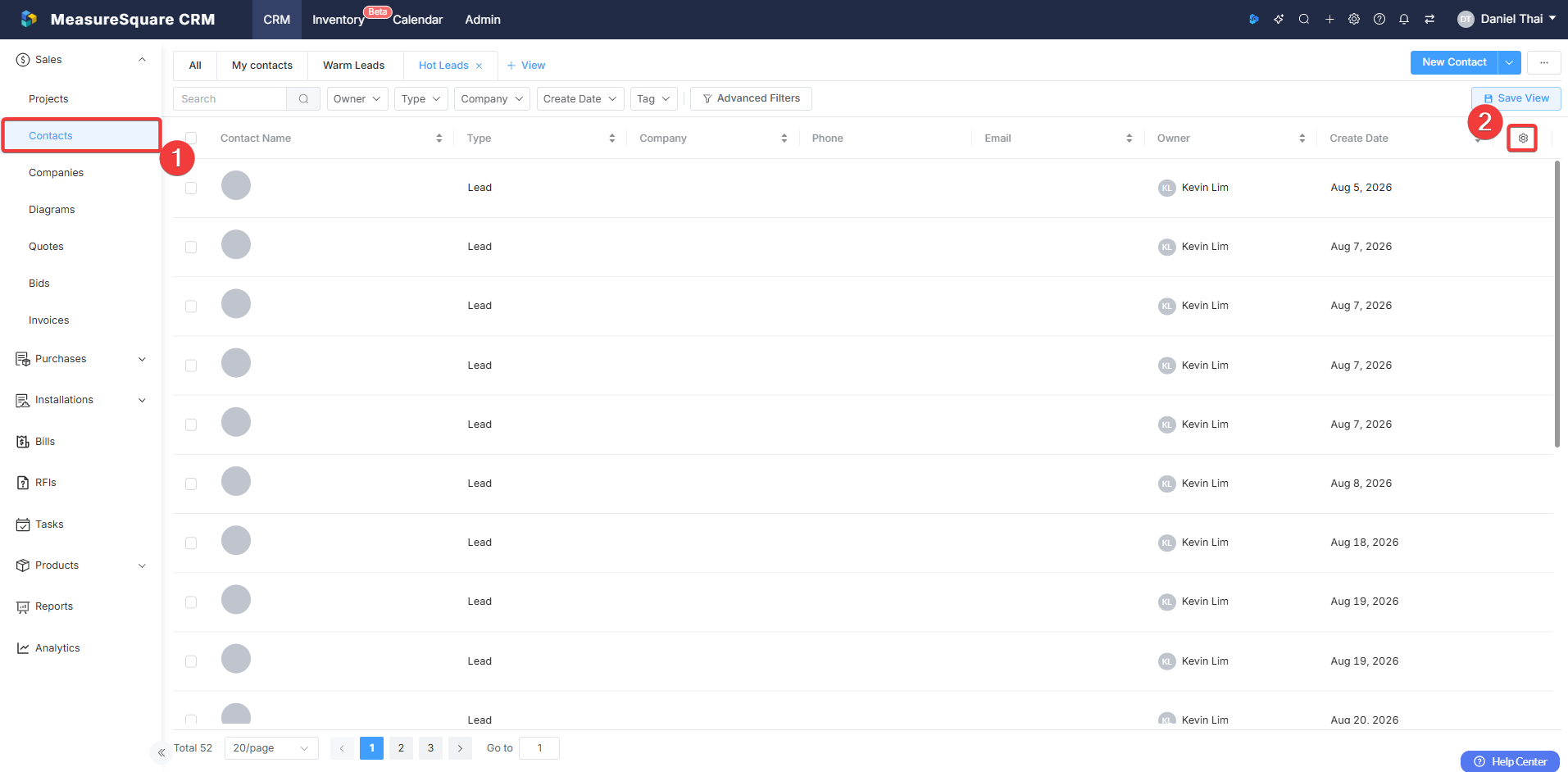Close the Hot Leads view tab

point(479,66)
